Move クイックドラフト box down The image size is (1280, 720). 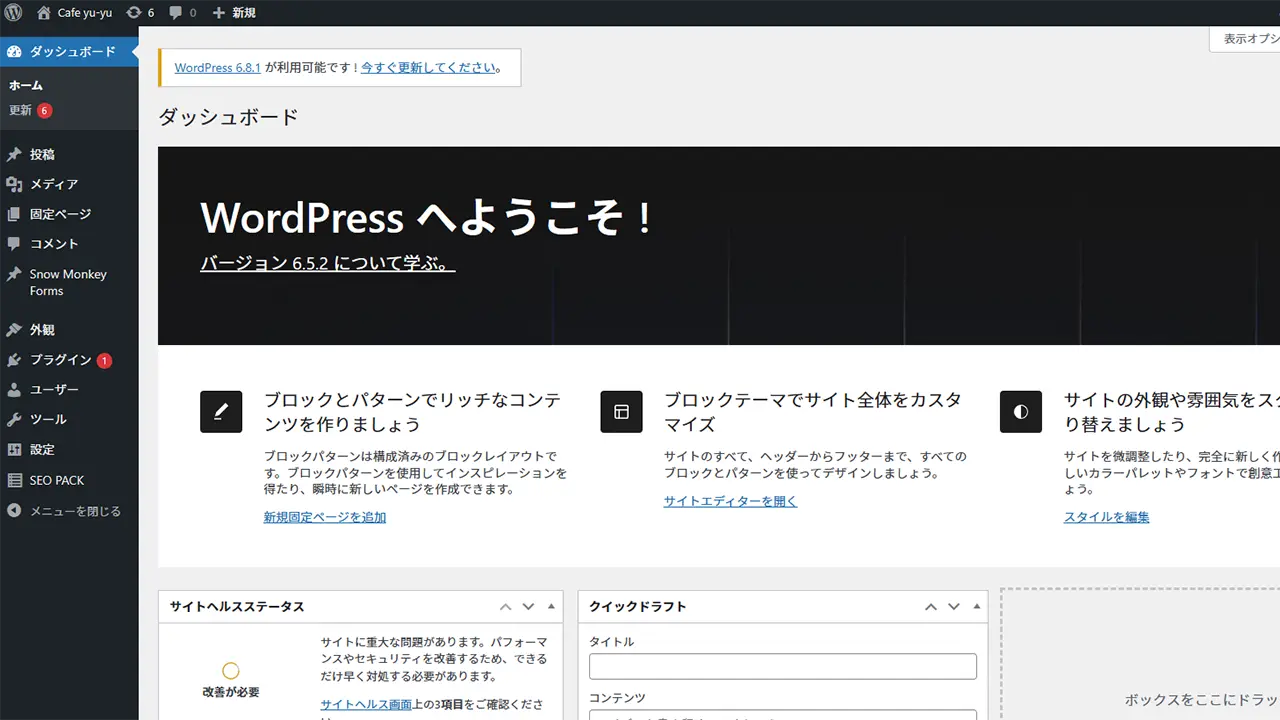tap(954, 607)
